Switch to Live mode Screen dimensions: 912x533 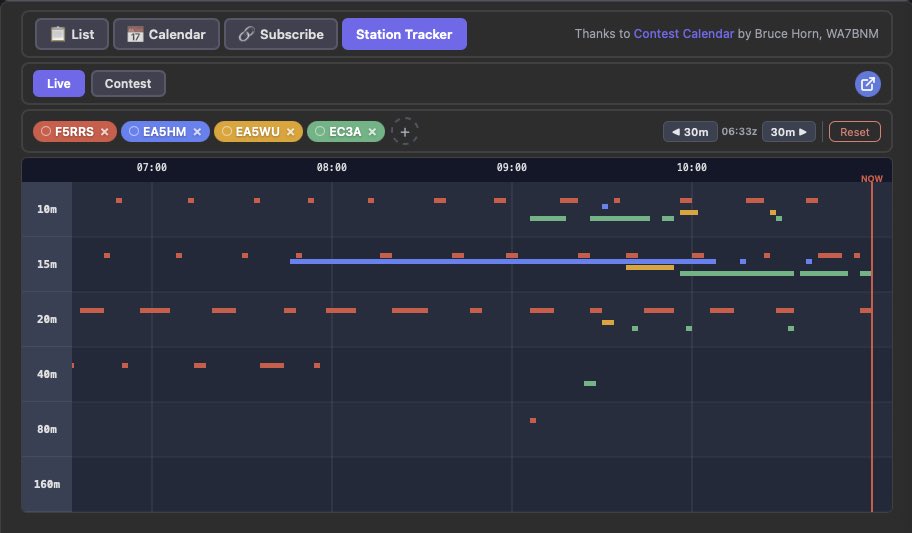coord(59,84)
